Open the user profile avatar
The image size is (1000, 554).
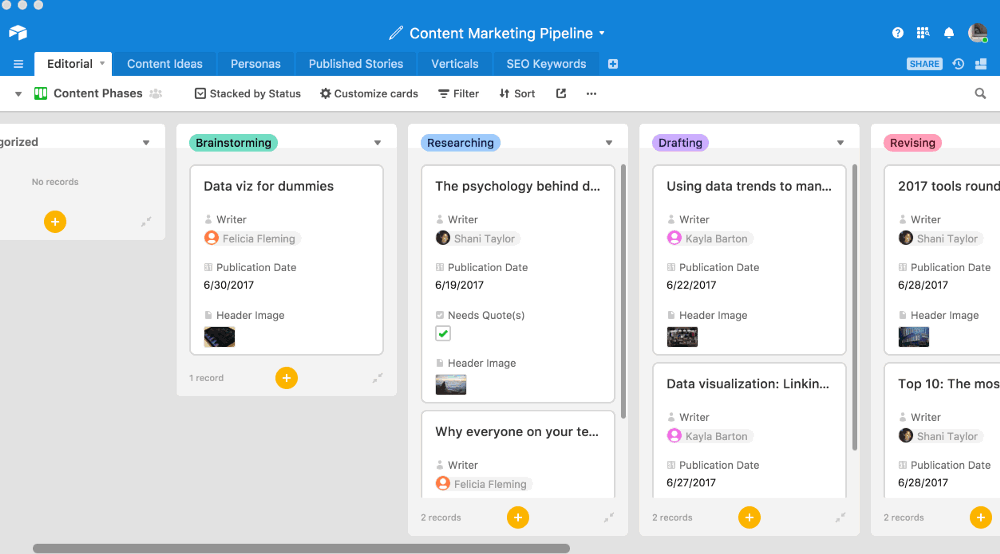point(978,33)
